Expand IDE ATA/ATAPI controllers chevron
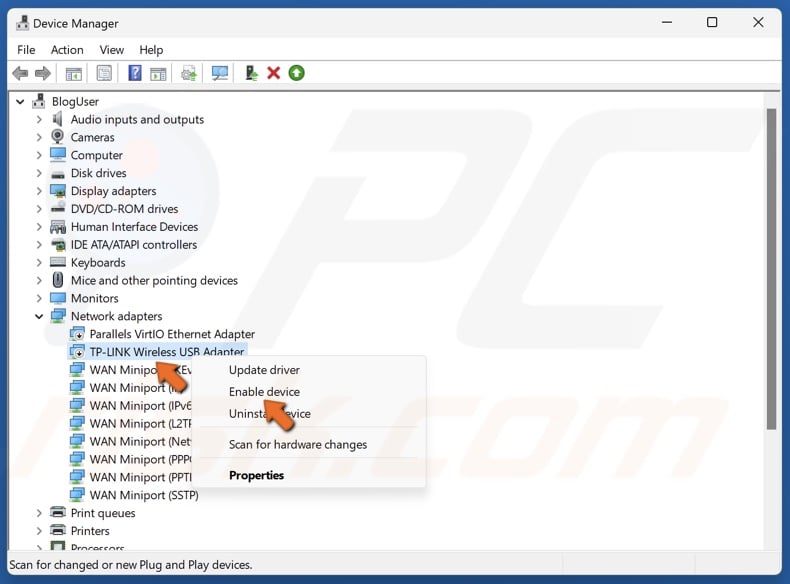Screen dimensions: 790x584 pos(39,244)
